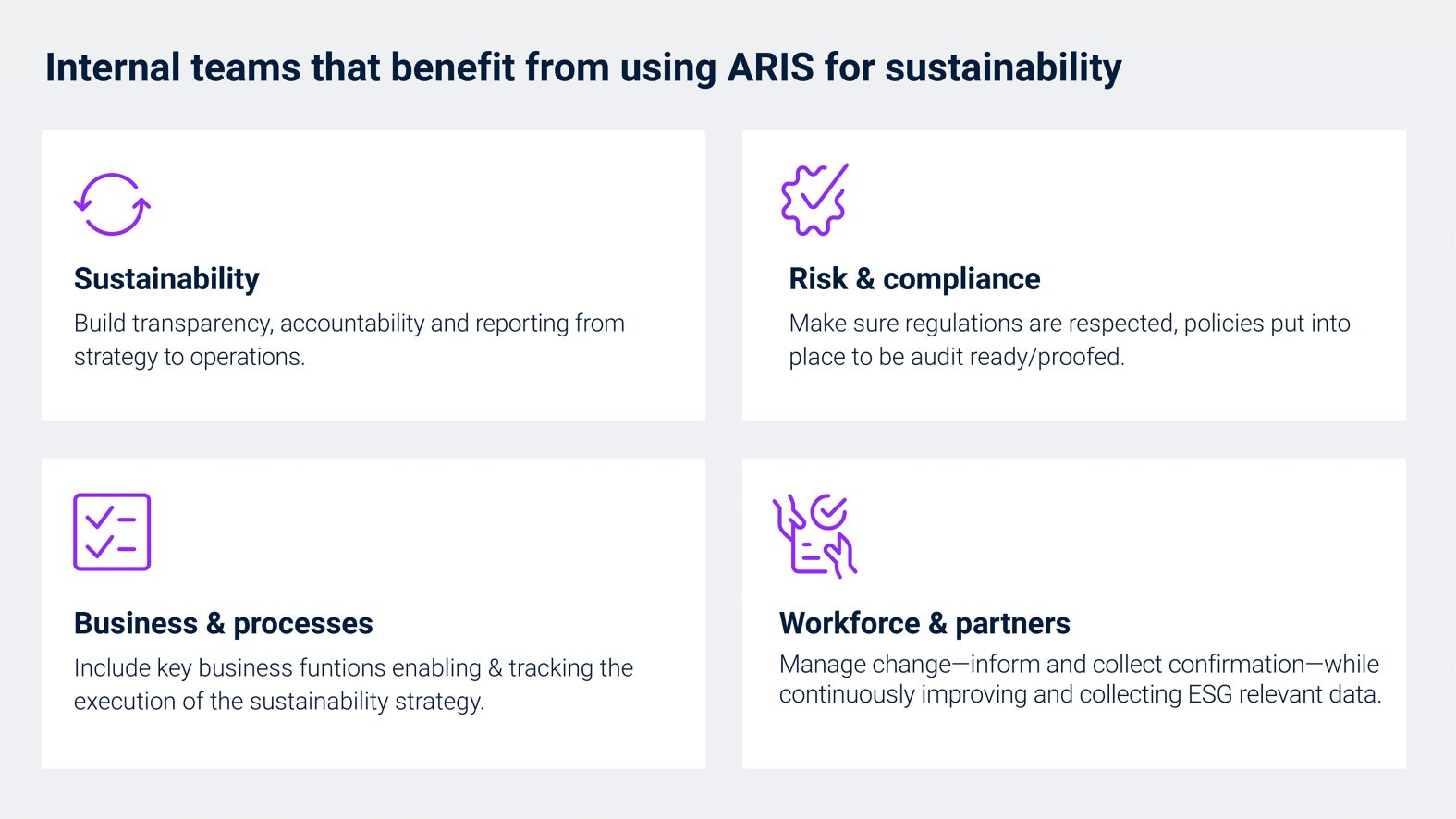Click the small circled checkmark in Workforce icon
The height and width of the screenshot is (819, 1456).
[x=828, y=511]
